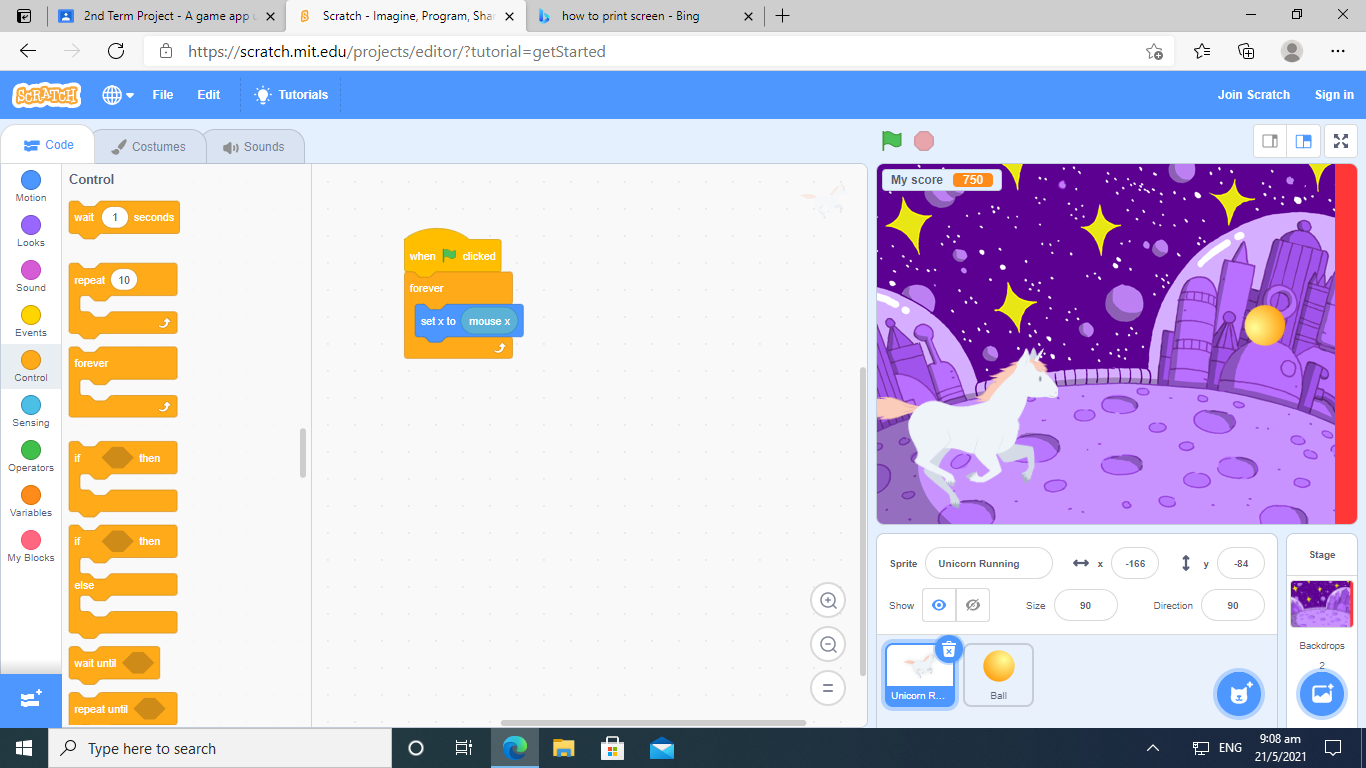Zoom in on the code workspace
The width and height of the screenshot is (1366, 768).
[x=828, y=601]
